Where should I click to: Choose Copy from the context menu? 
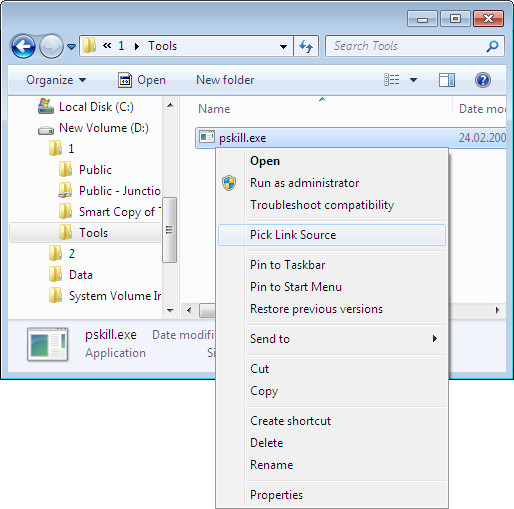264,391
